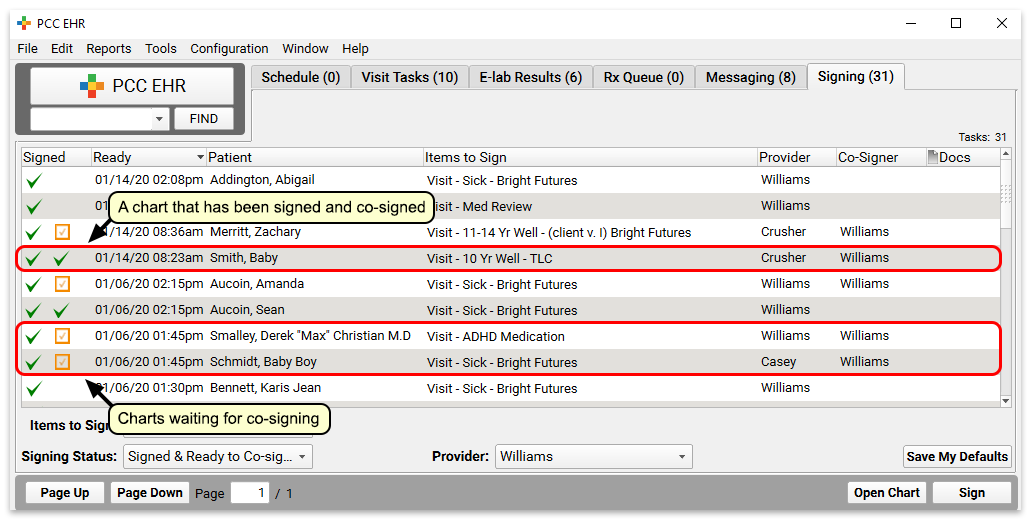Expand the patient search dropdown arrow
This screenshot has height=520, width=1031.
coord(158,119)
